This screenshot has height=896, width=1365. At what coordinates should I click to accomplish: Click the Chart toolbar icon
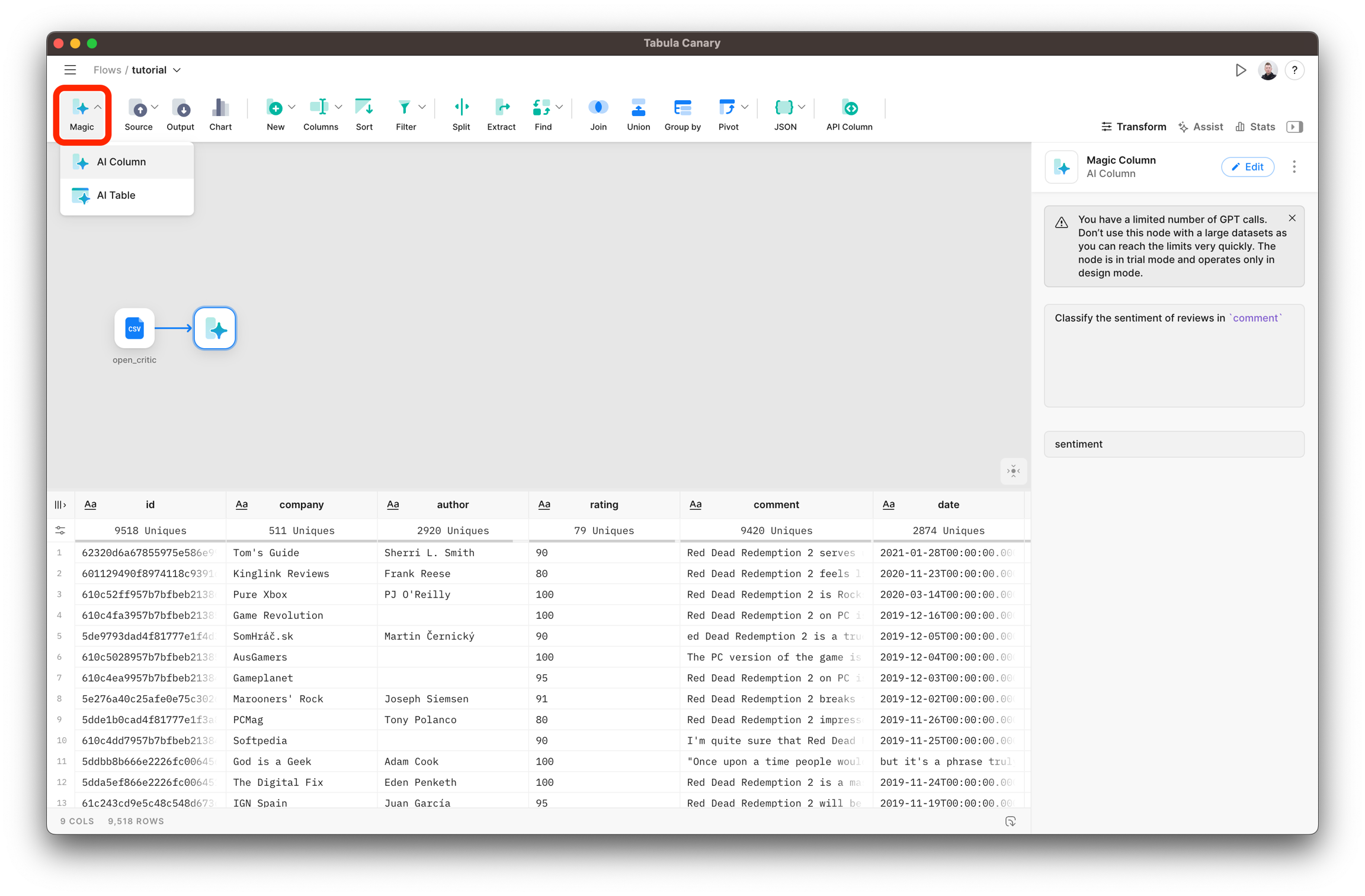(220, 108)
